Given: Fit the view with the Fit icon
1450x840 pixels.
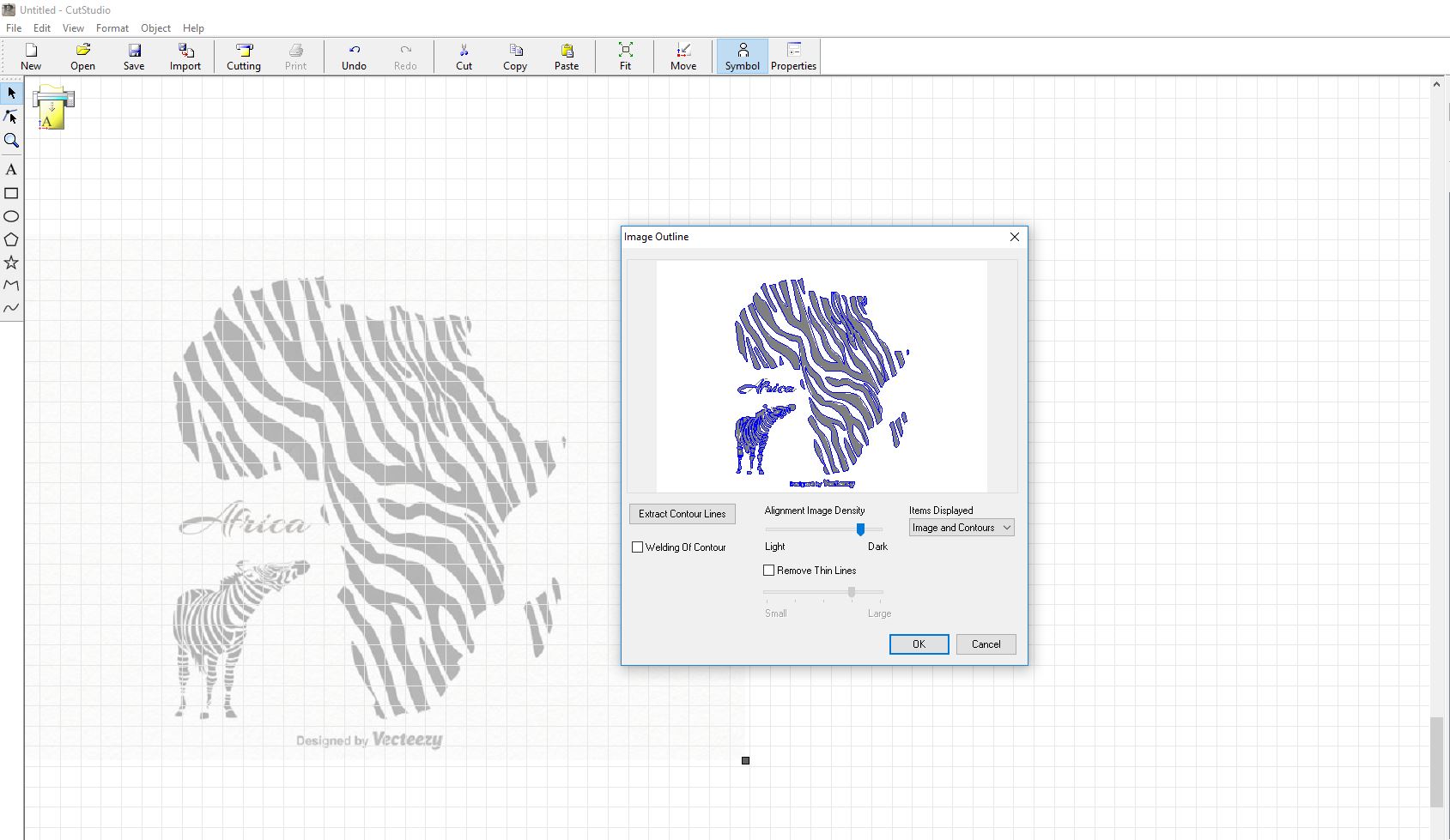Looking at the screenshot, I should coord(625,57).
